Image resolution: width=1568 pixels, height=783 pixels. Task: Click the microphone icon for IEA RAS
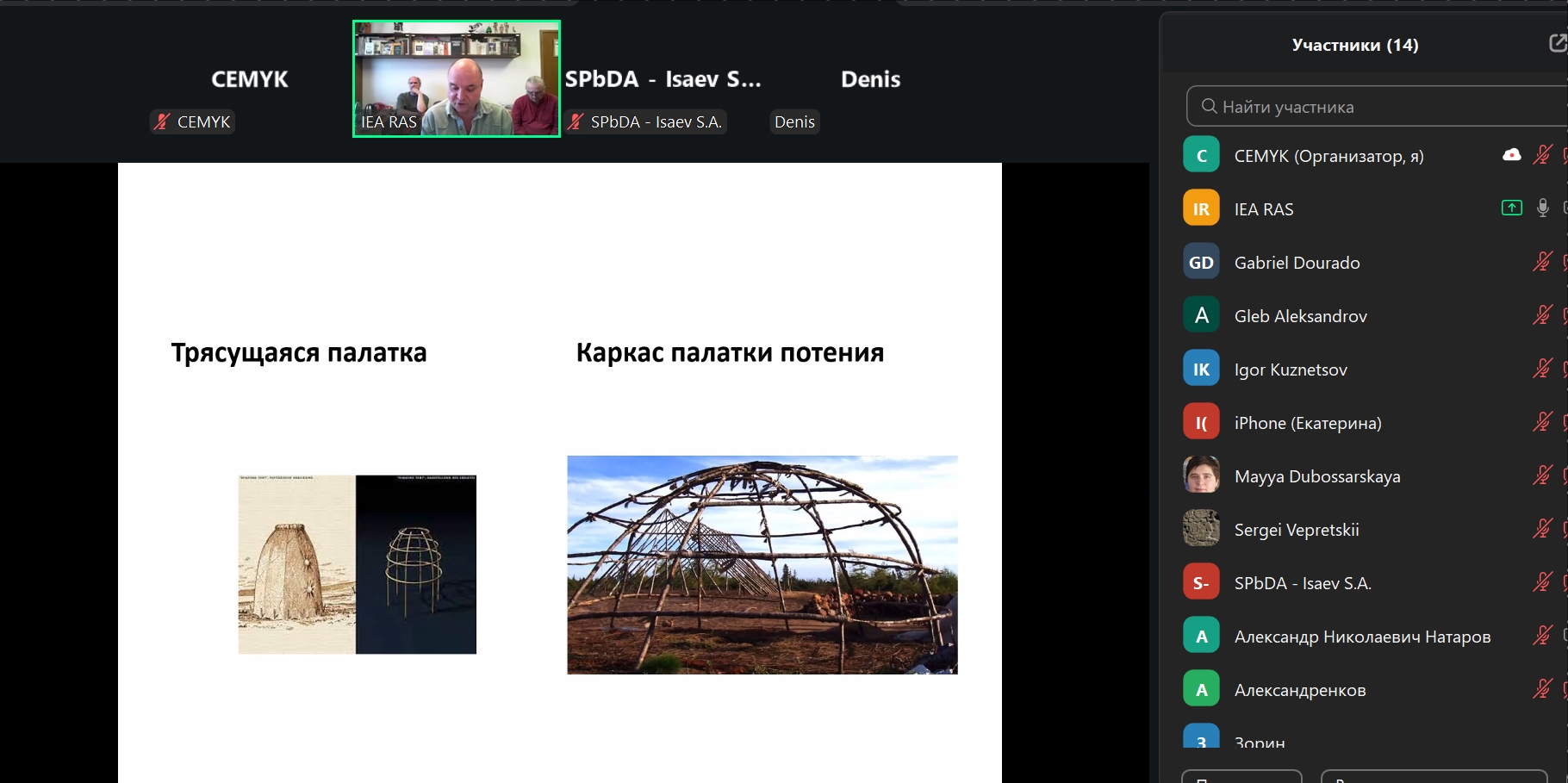1542,208
